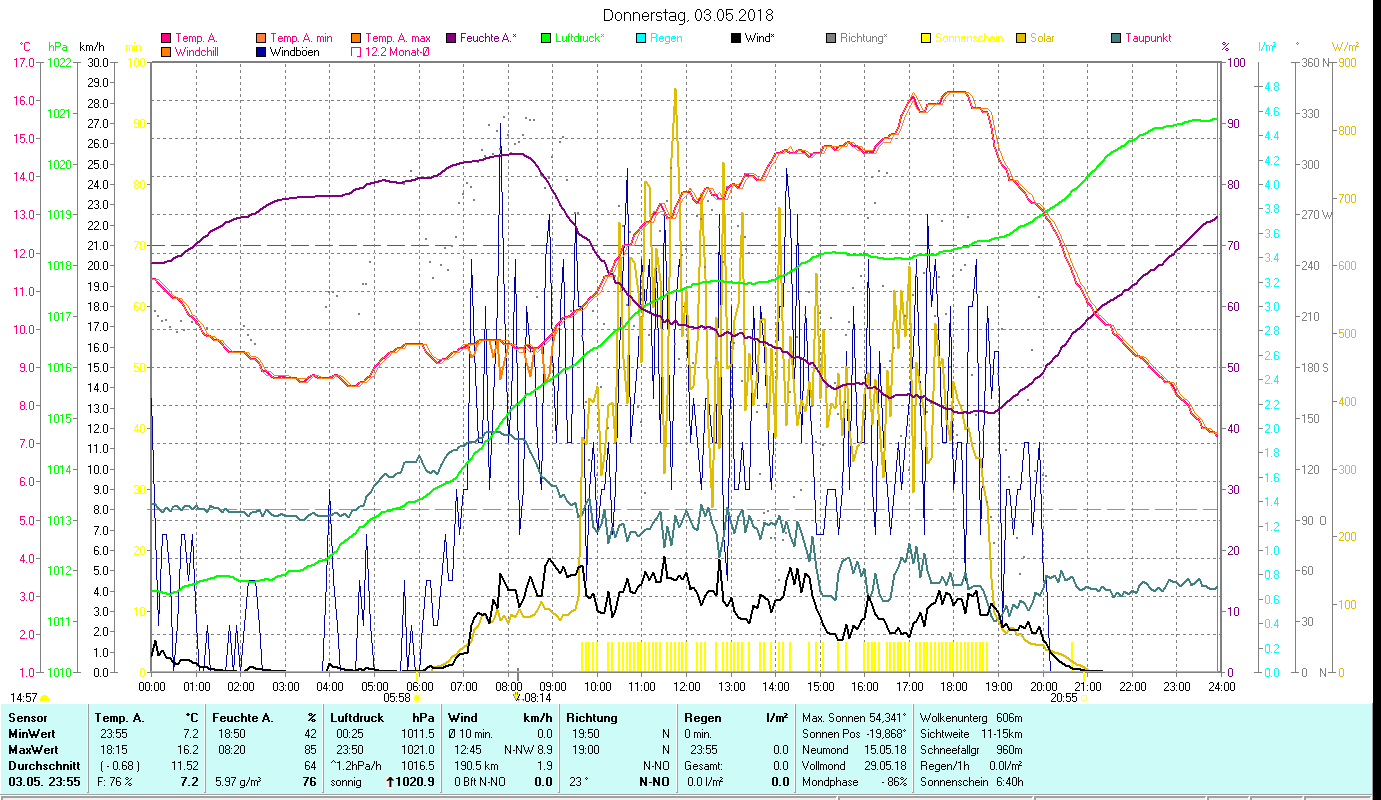
Task: Click the Richtung* legend label
Action: click(864, 38)
